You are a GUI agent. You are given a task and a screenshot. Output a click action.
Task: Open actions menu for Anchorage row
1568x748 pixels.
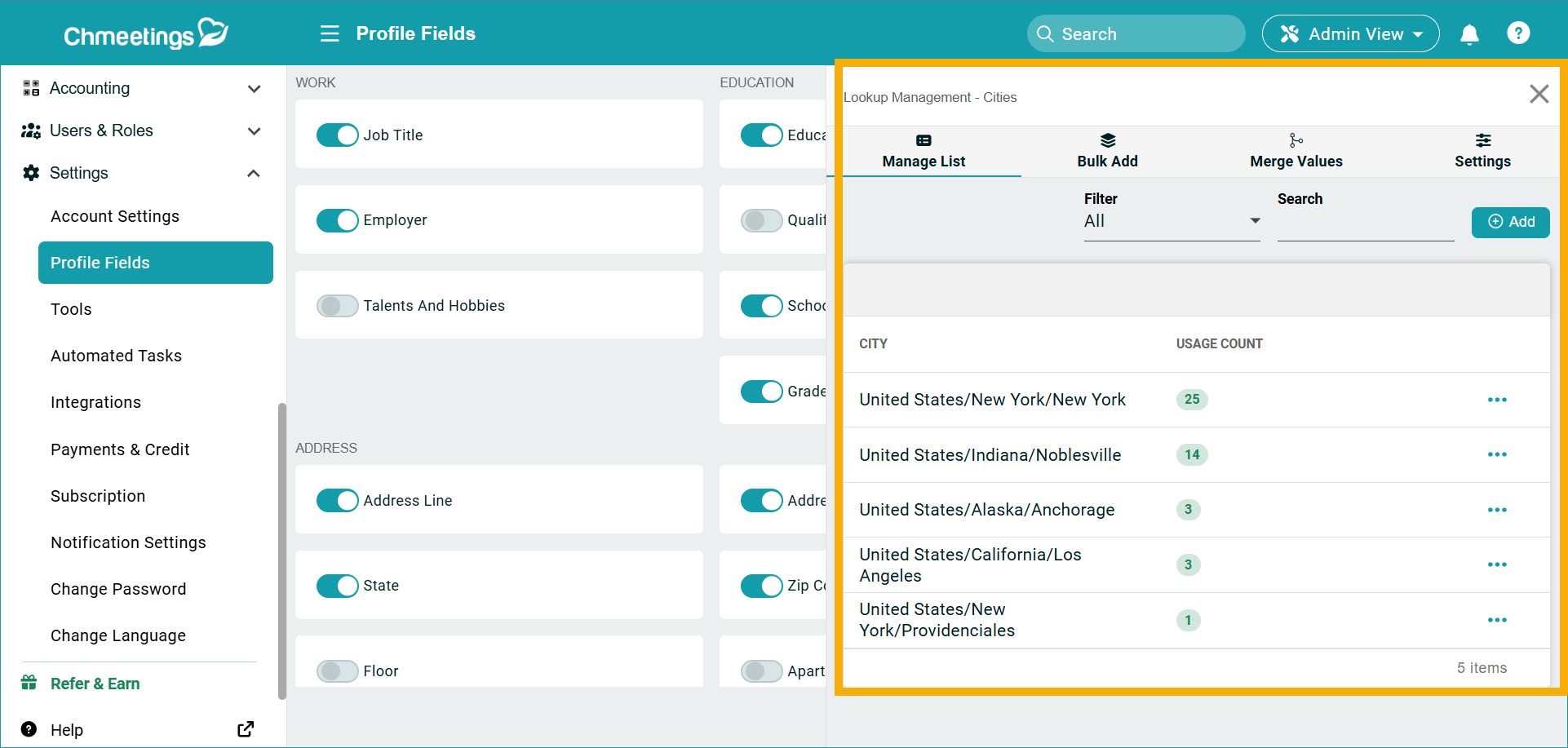[x=1496, y=510]
